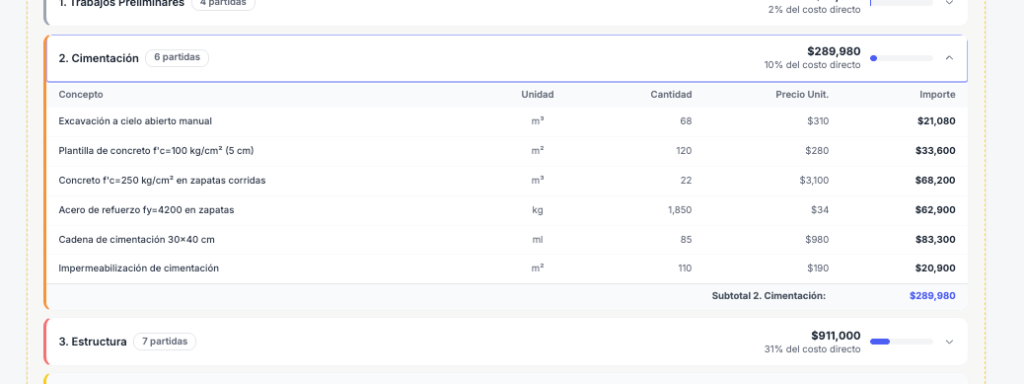1024x384 pixels.
Task: Click the Cimentación progress bar
Action: (901, 58)
